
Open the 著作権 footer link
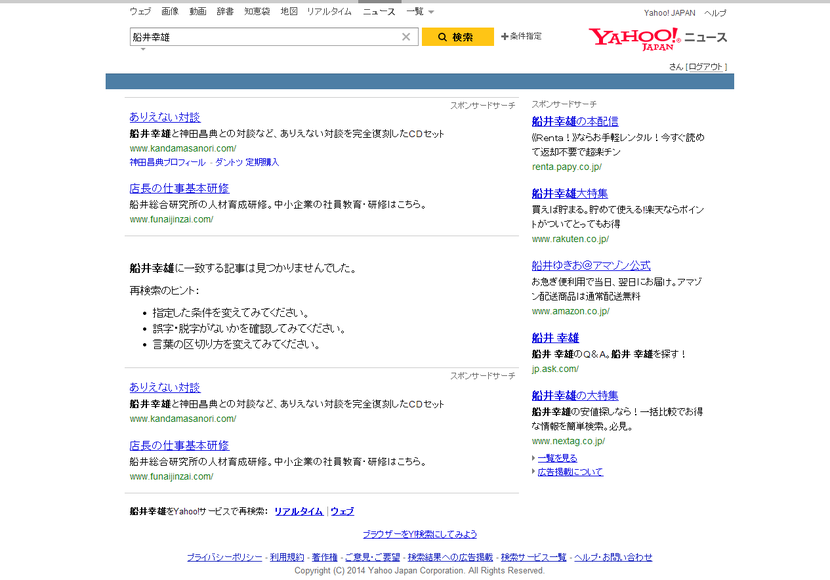tap(324, 557)
